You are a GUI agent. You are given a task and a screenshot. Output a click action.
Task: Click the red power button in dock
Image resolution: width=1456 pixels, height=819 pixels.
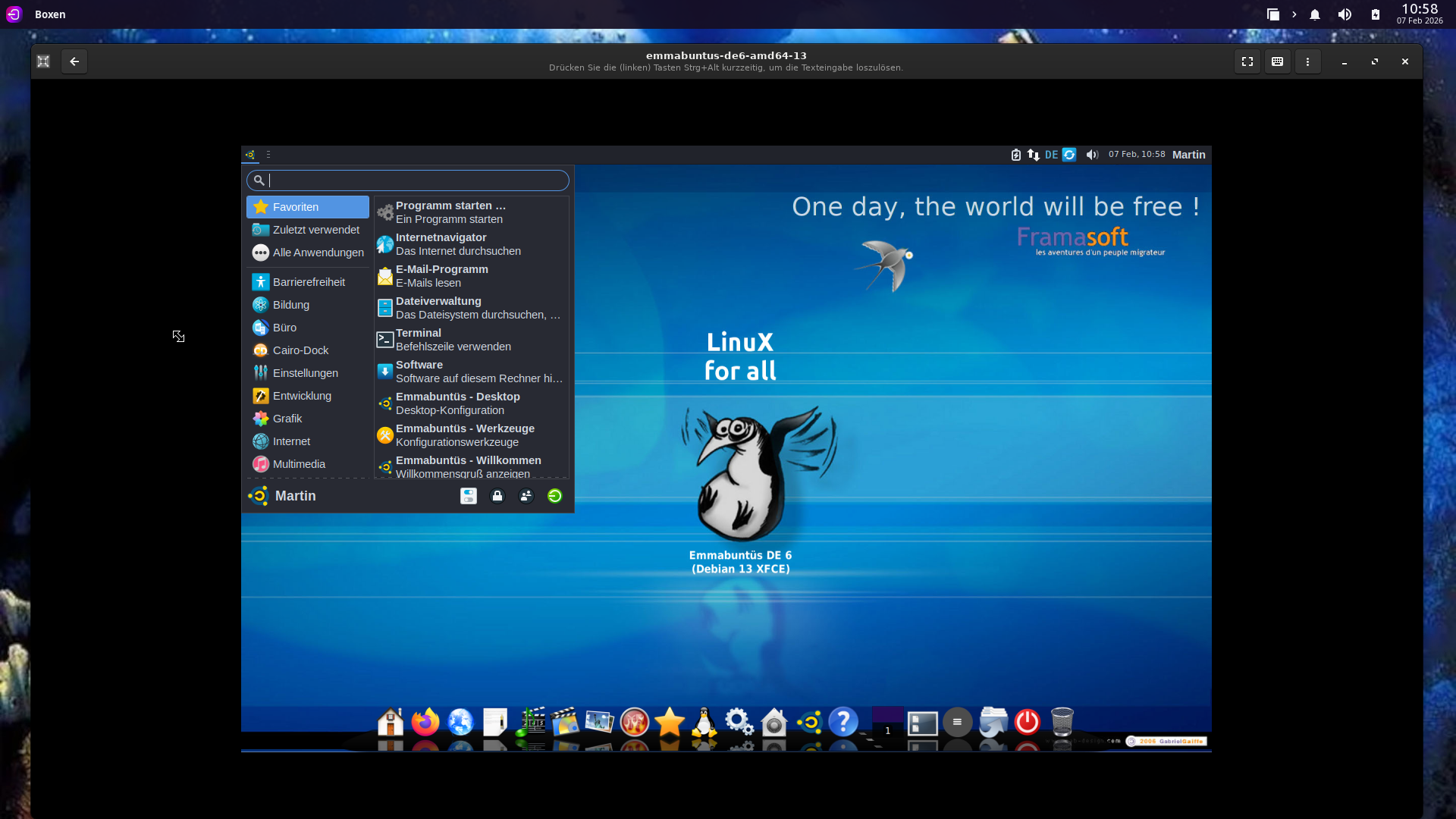(1027, 722)
